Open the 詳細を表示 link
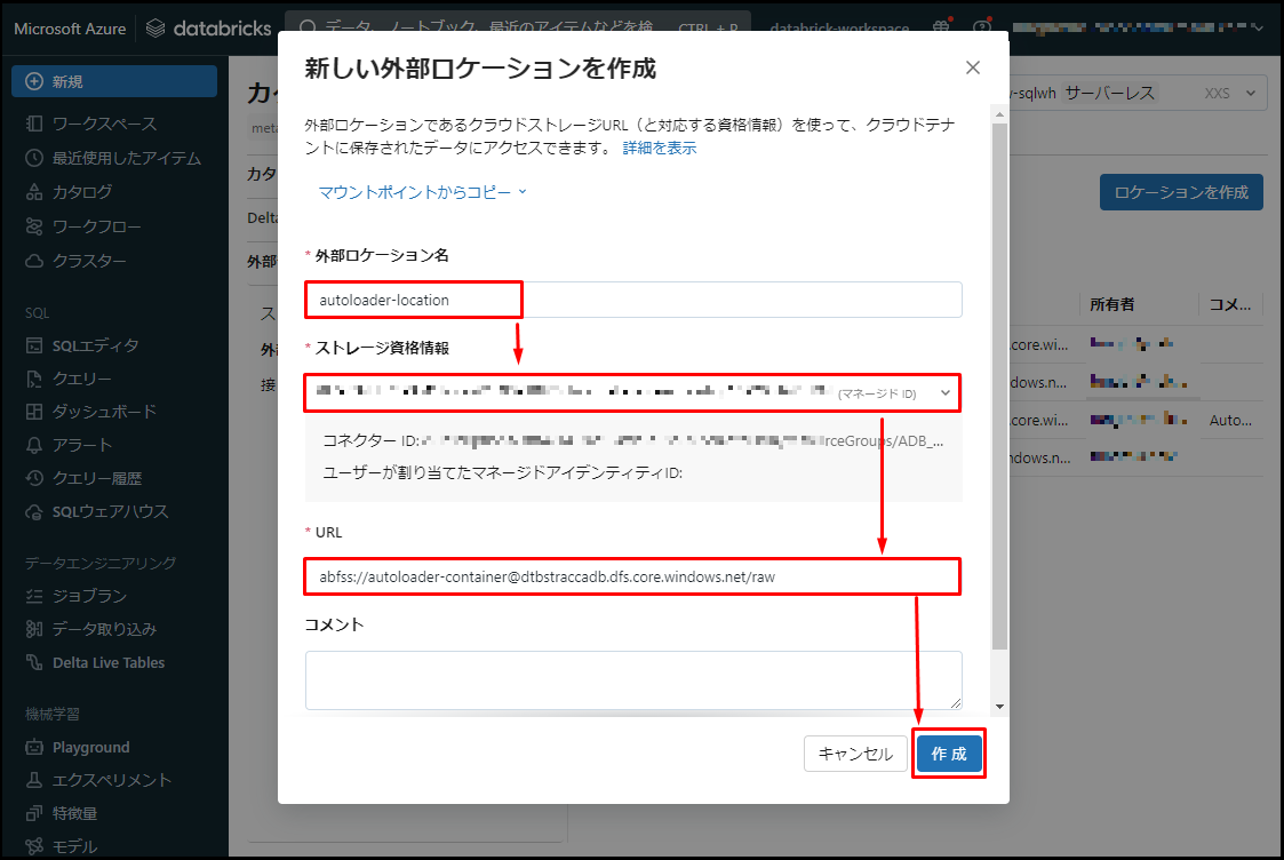Image resolution: width=1284 pixels, height=860 pixels. (660, 148)
